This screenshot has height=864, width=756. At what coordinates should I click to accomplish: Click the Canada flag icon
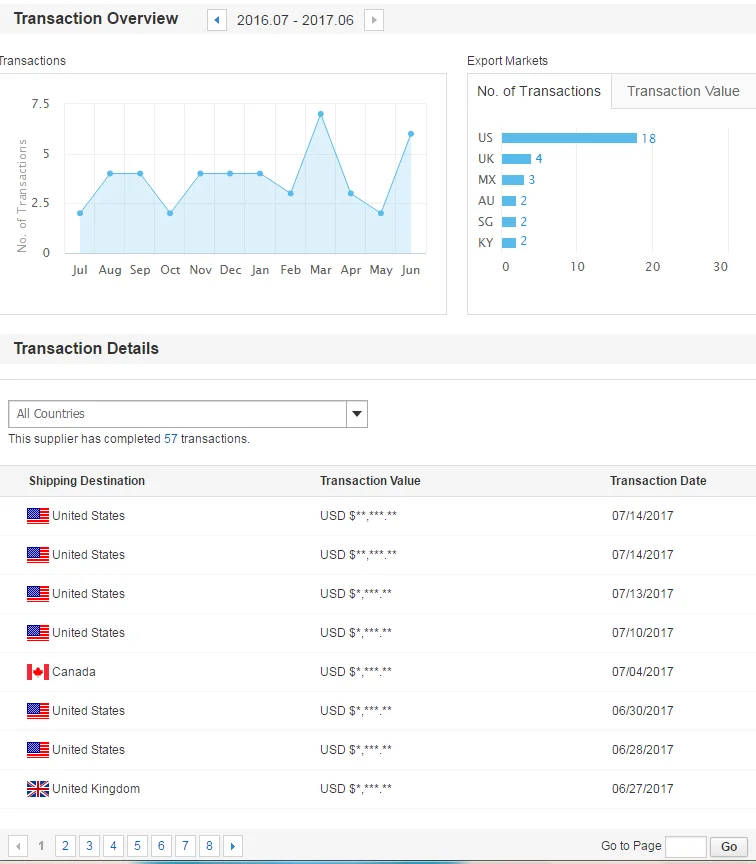[x=38, y=672]
